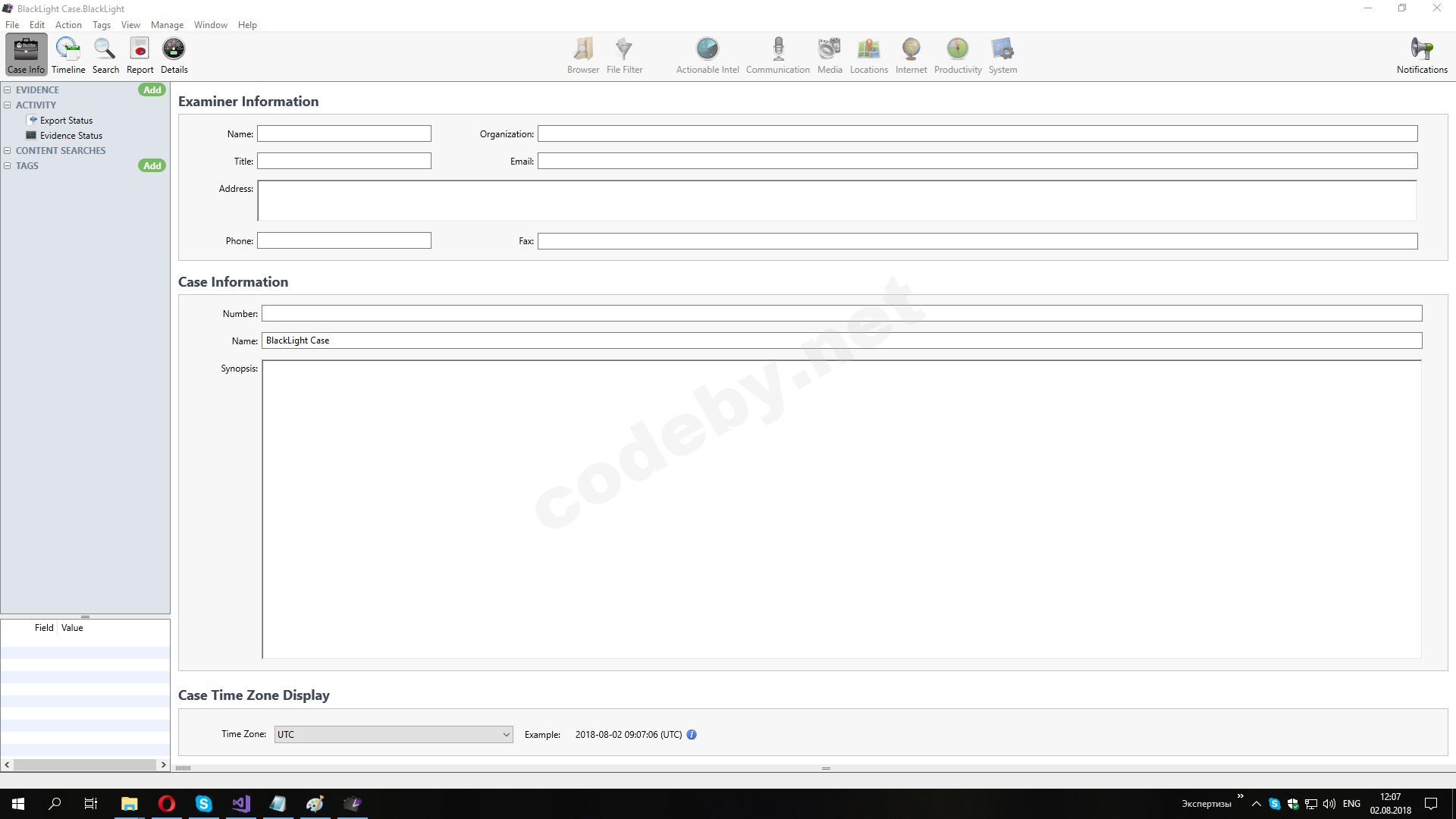Open the Actionable Intel view
Screen dimensions: 1456x819
(x=707, y=55)
